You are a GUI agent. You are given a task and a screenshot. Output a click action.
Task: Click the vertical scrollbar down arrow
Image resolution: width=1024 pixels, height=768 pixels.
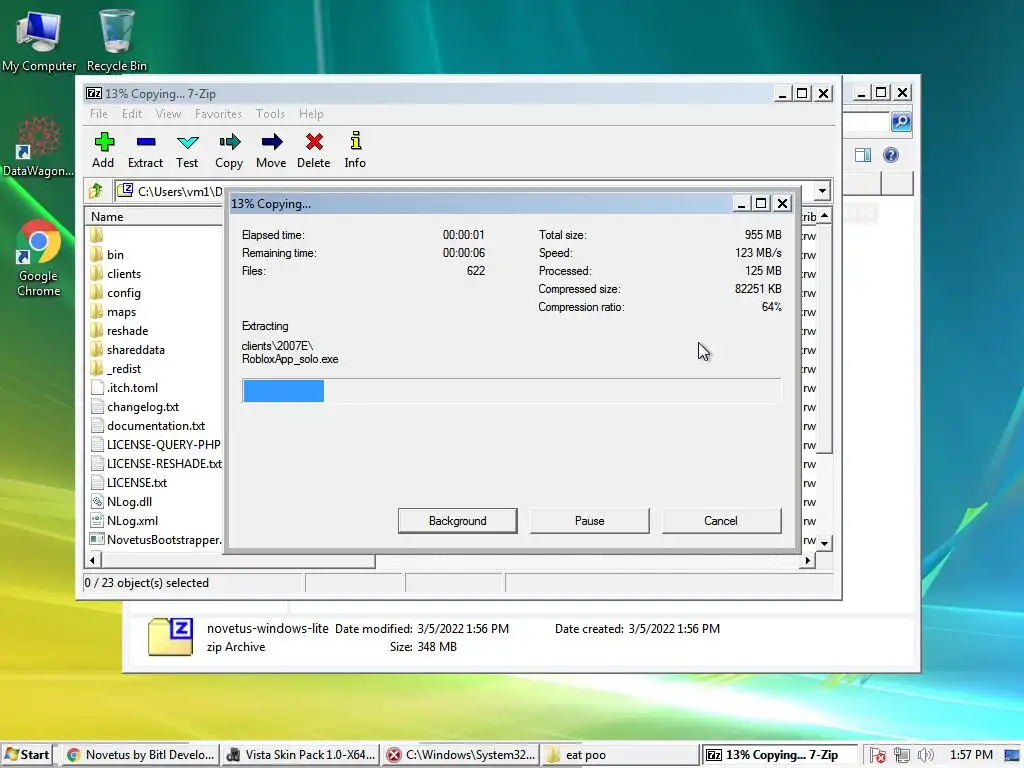tap(825, 543)
